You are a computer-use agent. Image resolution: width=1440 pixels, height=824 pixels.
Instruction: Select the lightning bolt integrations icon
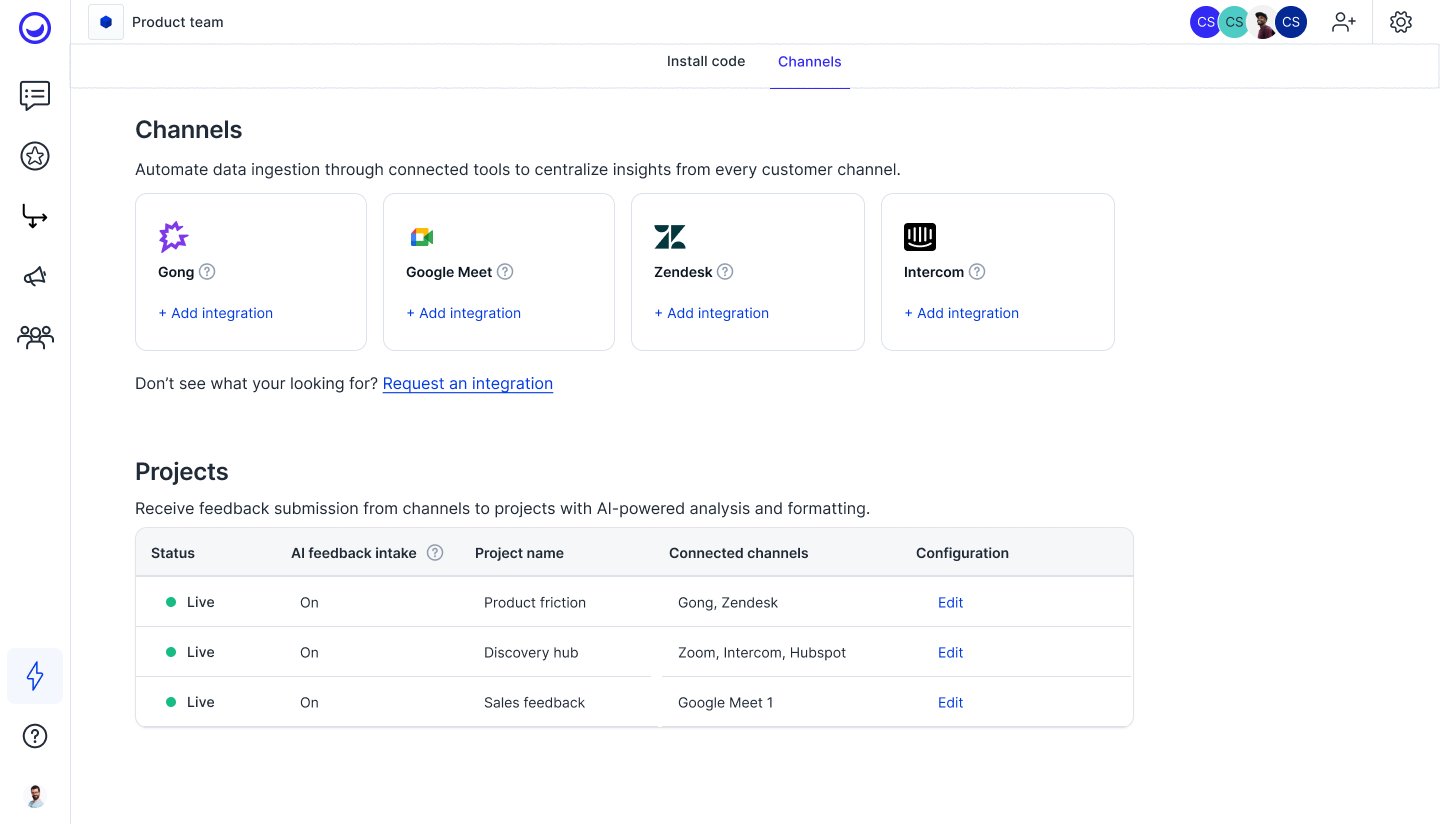point(34,676)
